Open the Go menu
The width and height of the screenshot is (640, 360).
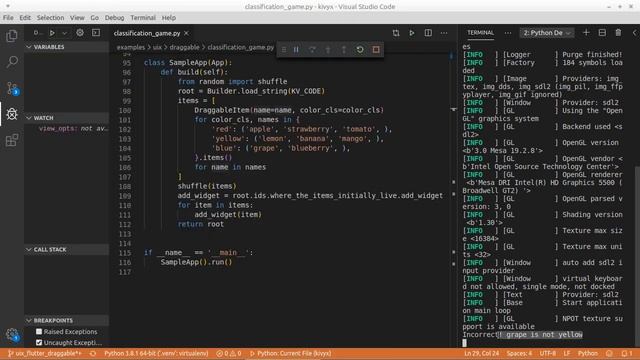94,18
